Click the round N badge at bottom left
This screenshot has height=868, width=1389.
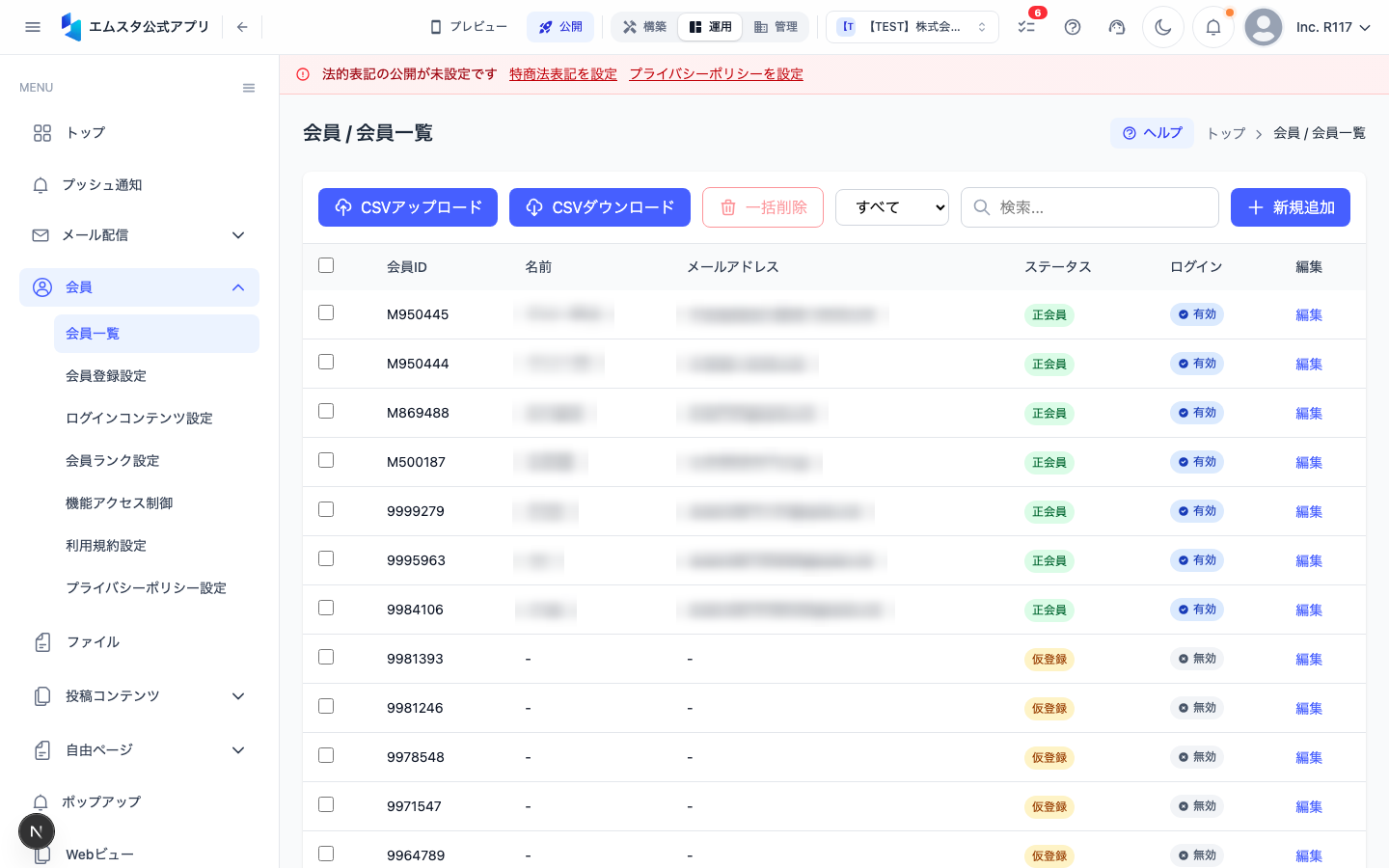37,831
